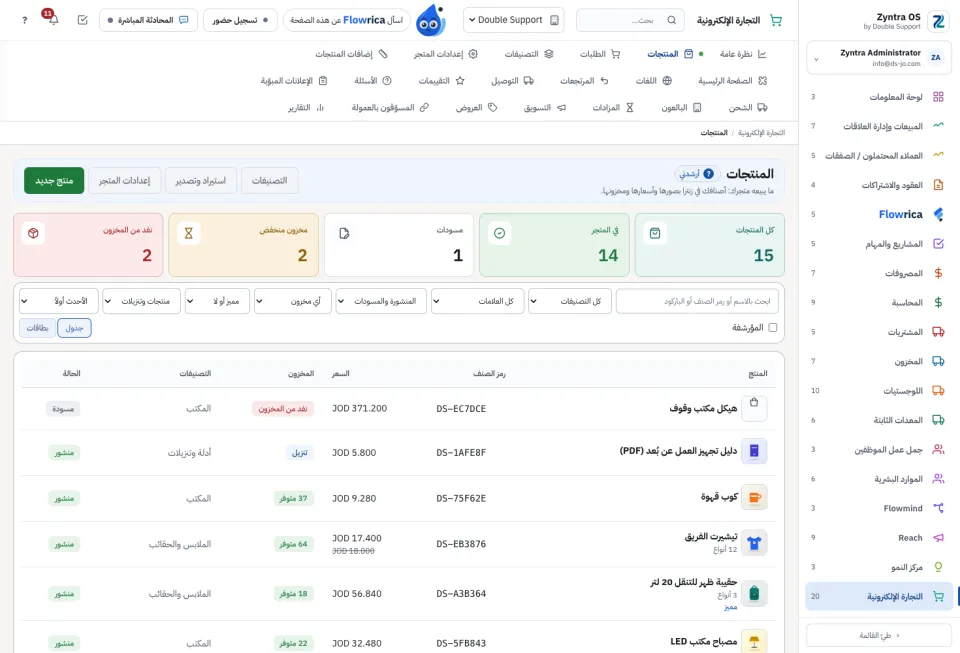Viewport: 960px width, 653px height.
Task: Go to الطلبات orders tab
Action: click(600, 54)
